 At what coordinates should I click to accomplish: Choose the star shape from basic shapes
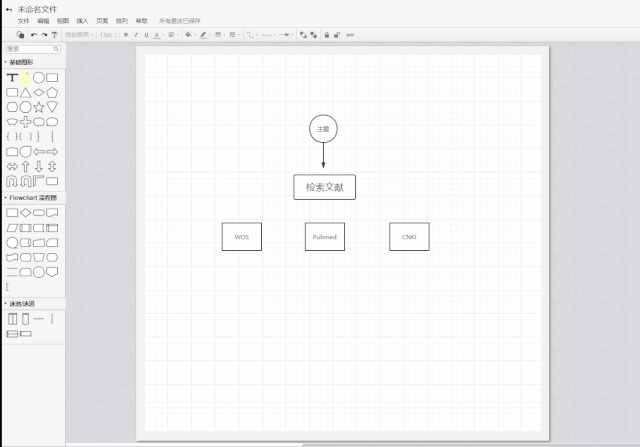pyautogui.click(x=38, y=106)
